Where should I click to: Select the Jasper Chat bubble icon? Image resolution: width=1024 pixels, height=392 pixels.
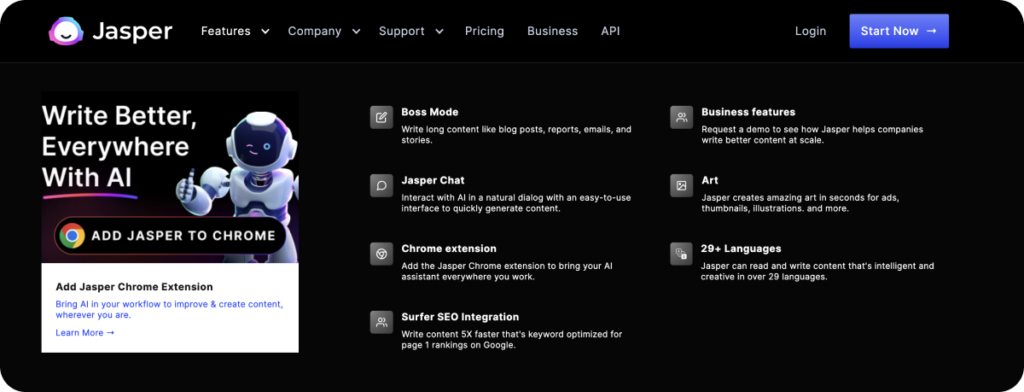tap(381, 186)
